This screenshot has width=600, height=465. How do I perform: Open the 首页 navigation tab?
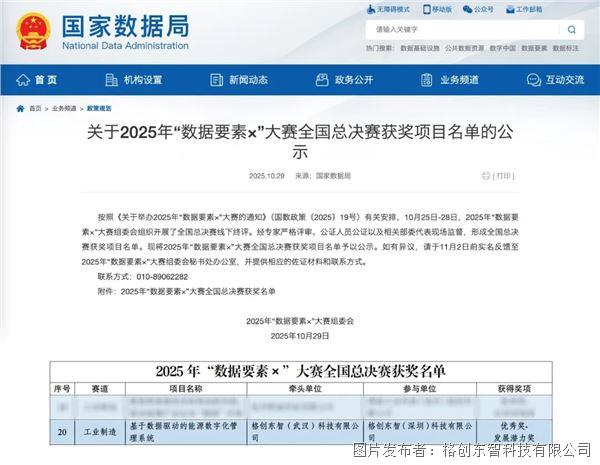point(38,80)
